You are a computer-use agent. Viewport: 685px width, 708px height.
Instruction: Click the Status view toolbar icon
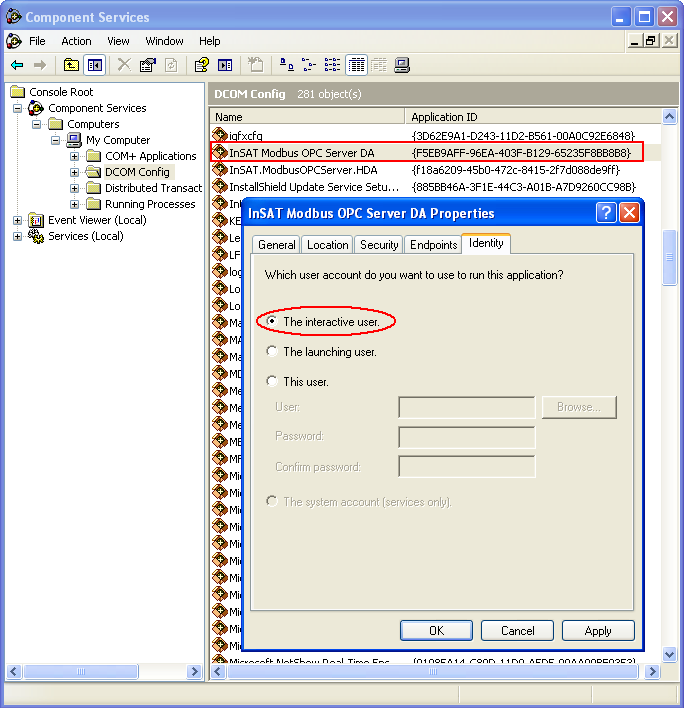click(379, 65)
